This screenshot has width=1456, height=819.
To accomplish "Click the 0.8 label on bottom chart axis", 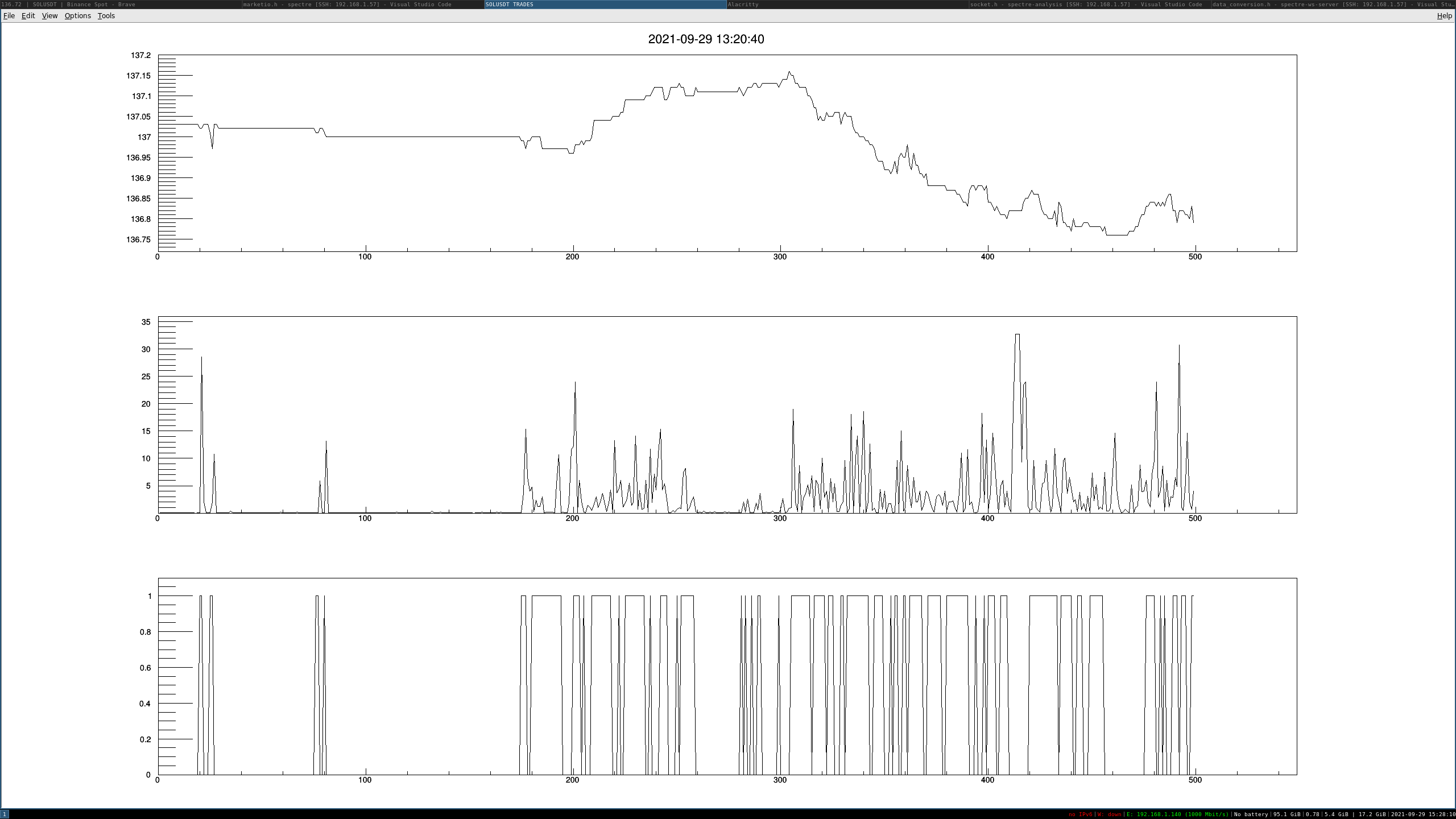I will (146, 632).
